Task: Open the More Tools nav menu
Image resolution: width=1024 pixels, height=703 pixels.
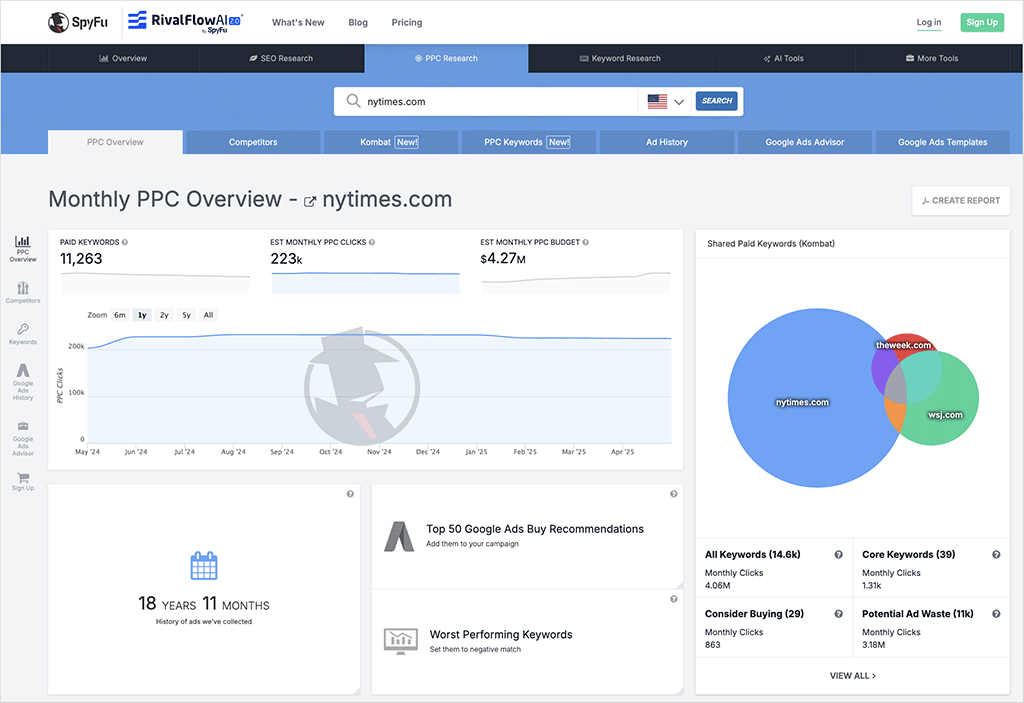Action: [932, 58]
